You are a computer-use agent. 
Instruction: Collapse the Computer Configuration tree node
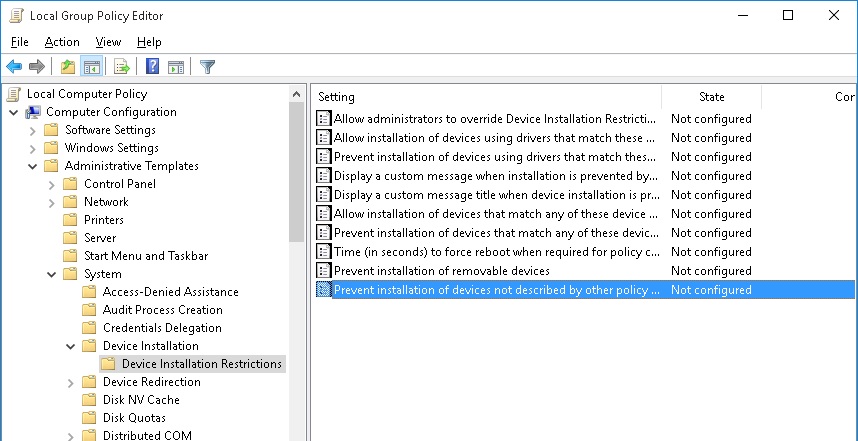pos(13,112)
